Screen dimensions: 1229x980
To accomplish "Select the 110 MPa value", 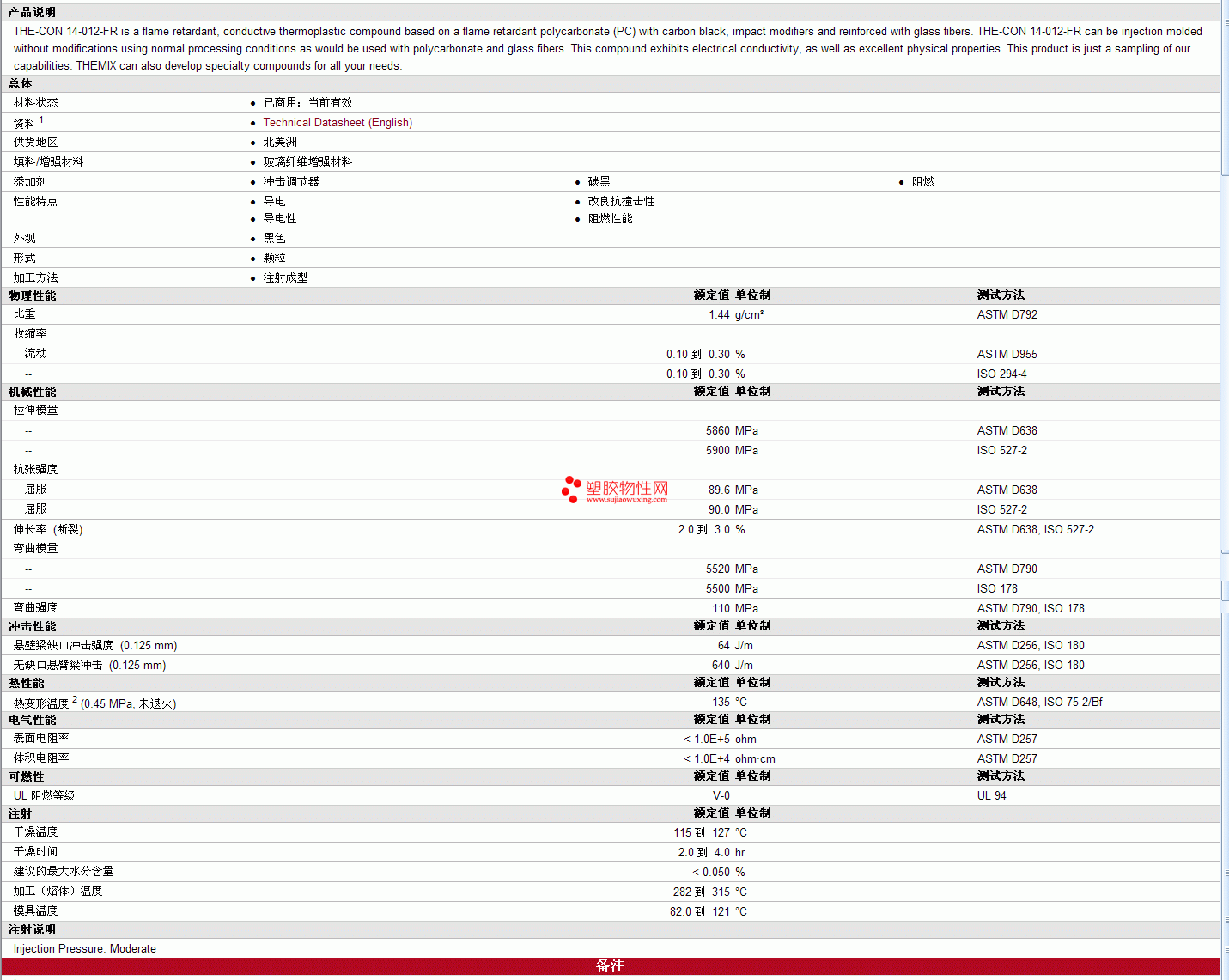I will [735, 608].
